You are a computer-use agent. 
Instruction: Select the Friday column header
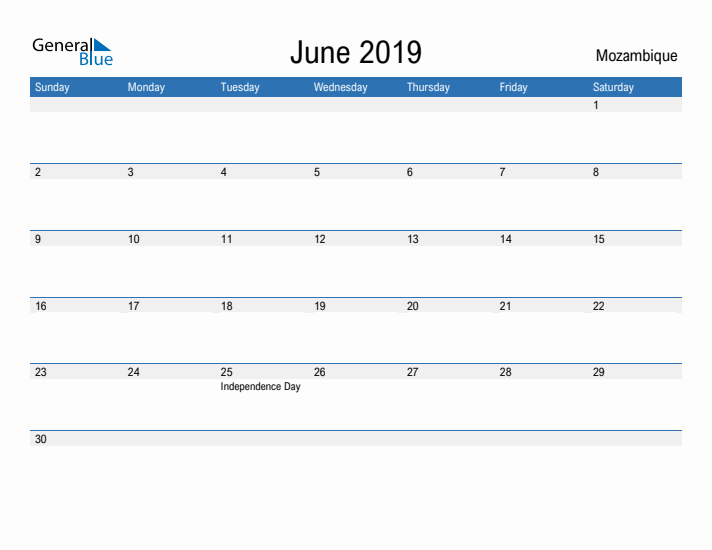(514, 87)
